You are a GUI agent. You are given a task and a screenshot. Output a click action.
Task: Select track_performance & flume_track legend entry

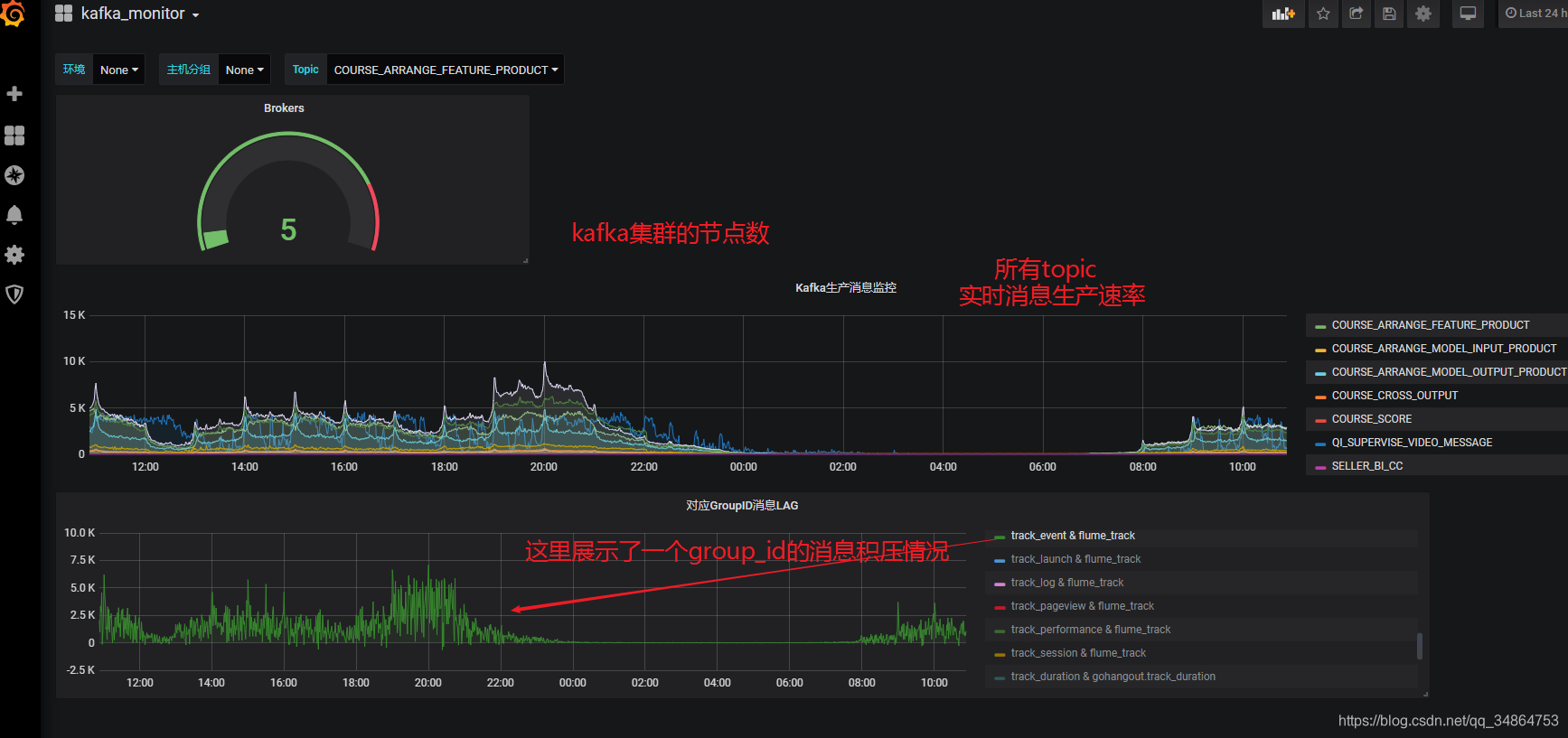pos(1091,630)
